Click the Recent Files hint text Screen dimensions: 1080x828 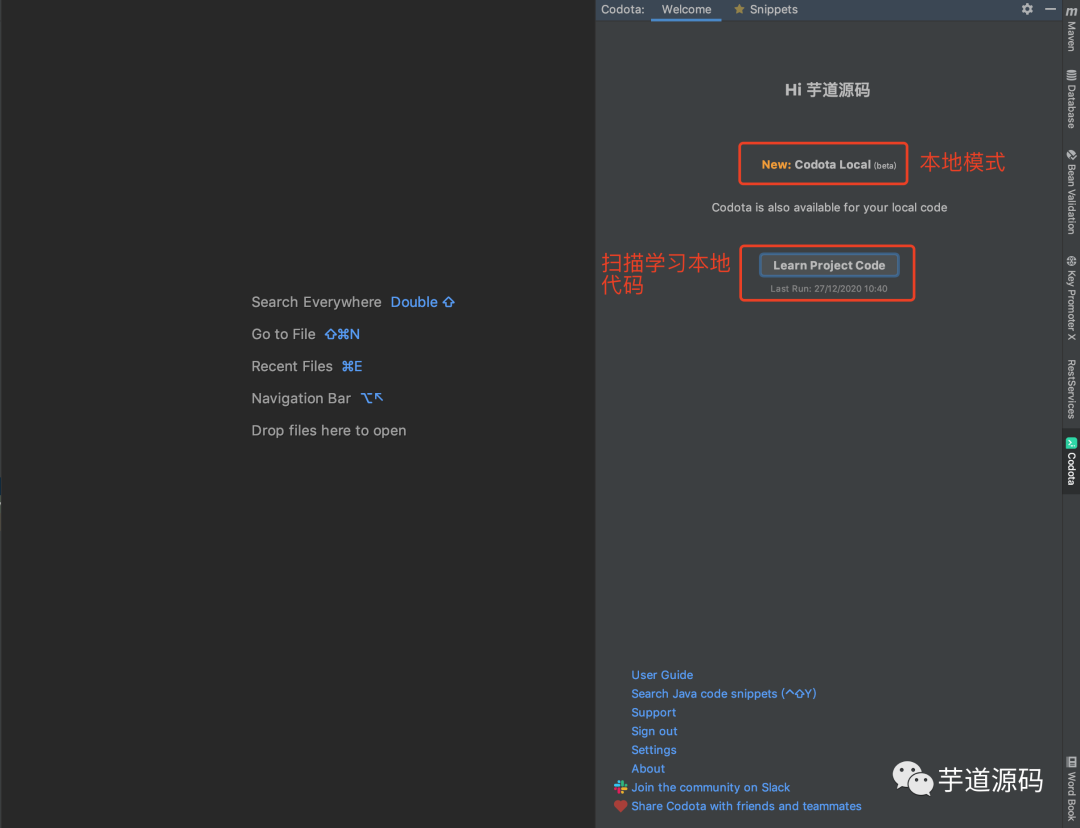tap(292, 366)
